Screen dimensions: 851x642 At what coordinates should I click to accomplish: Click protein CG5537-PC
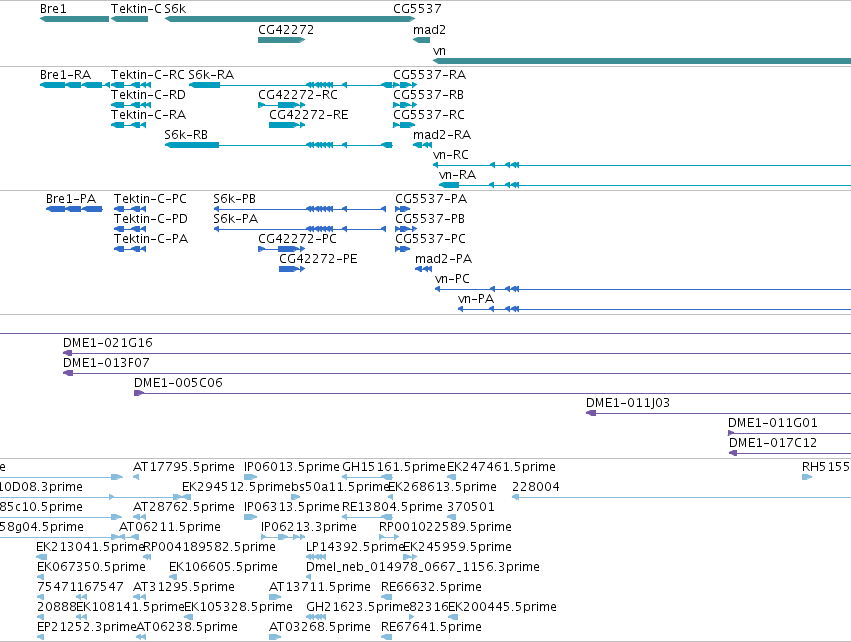(x=402, y=249)
